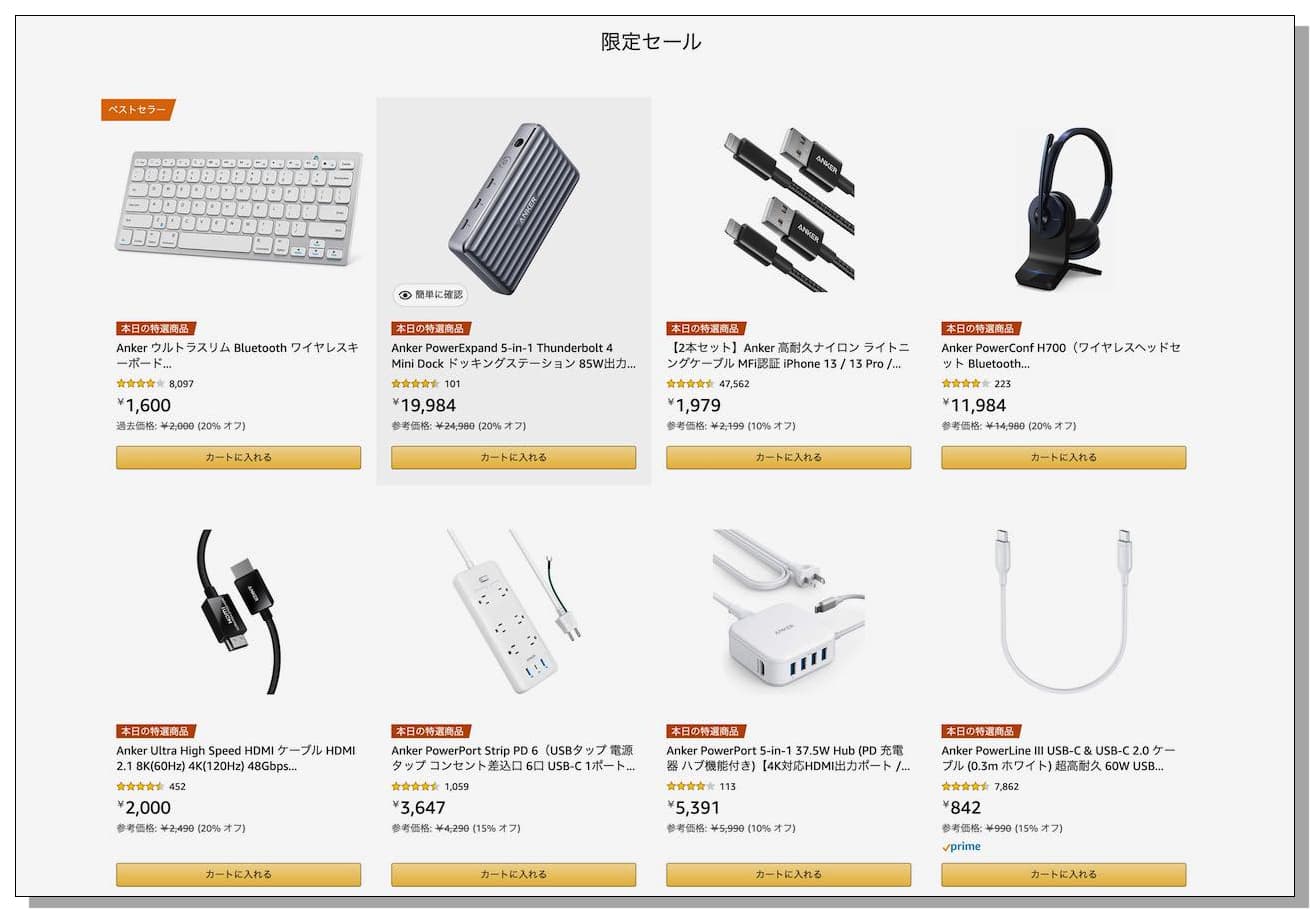Add PowerLine III USB-C cable to cart
Viewport: 1310px width, 912px height.
[1063, 874]
